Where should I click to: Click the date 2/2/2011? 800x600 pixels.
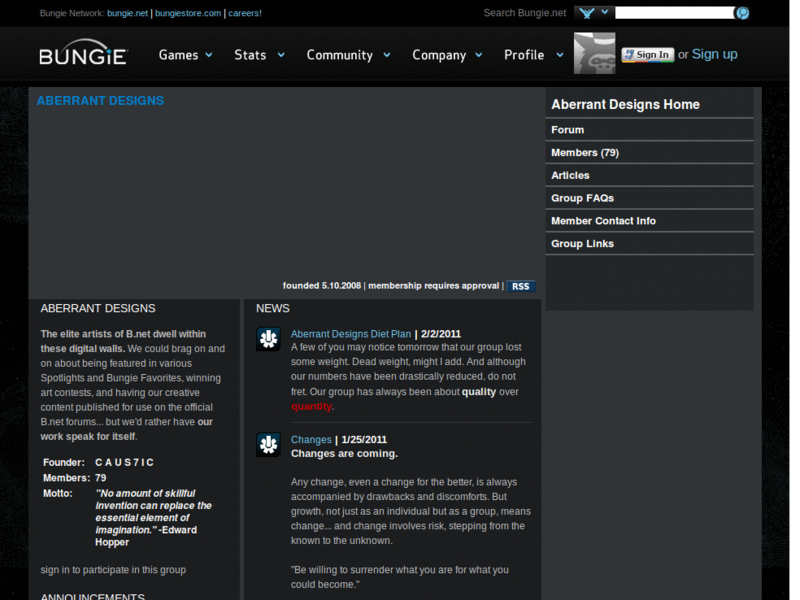(441, 334)
